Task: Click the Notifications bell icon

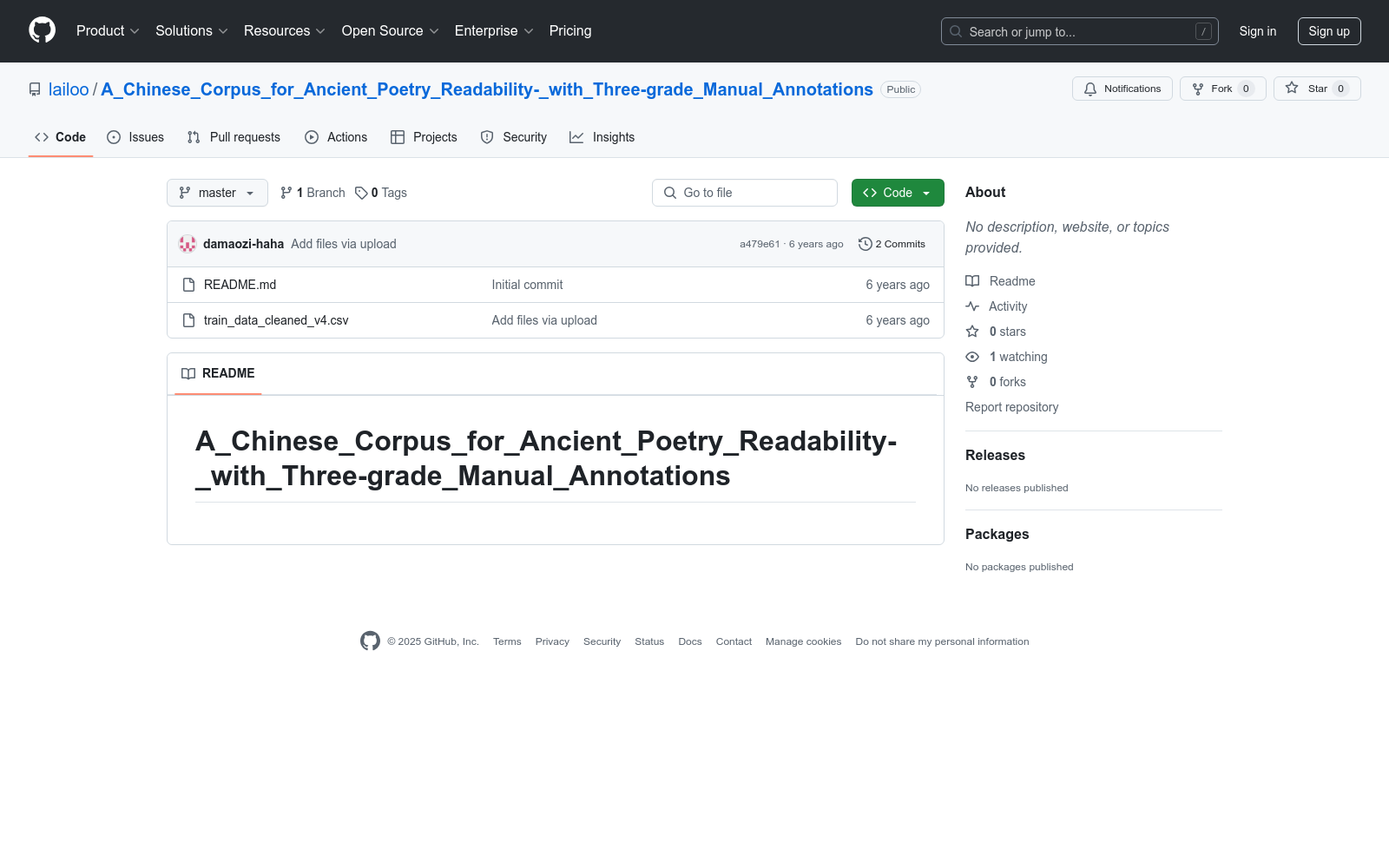Action: pyautogui.click(x=1090, y=89)
